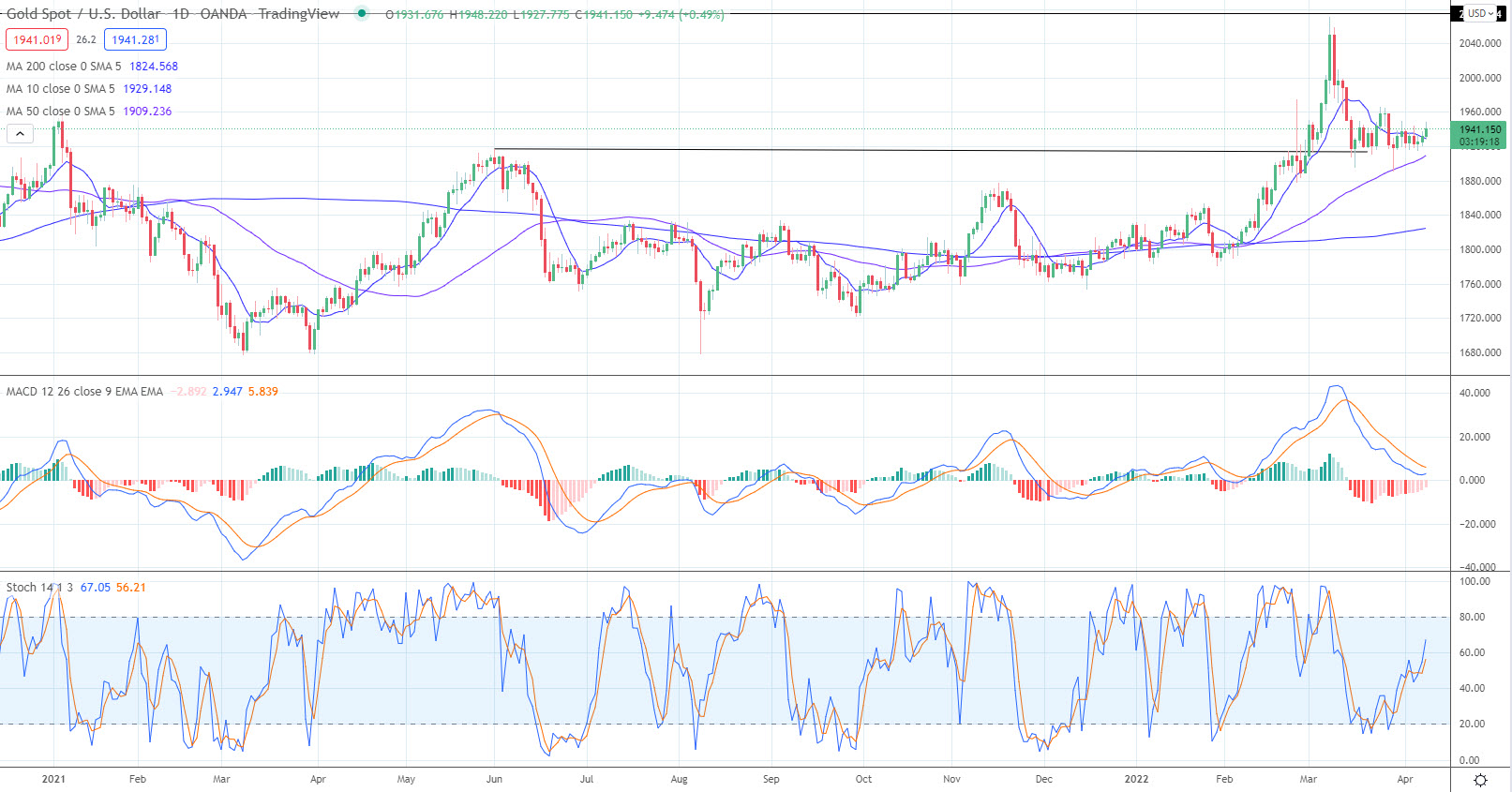Click the 2022 label on time axis
The width and height of the screenshot is (1512, 792).
pos(1136,779)
